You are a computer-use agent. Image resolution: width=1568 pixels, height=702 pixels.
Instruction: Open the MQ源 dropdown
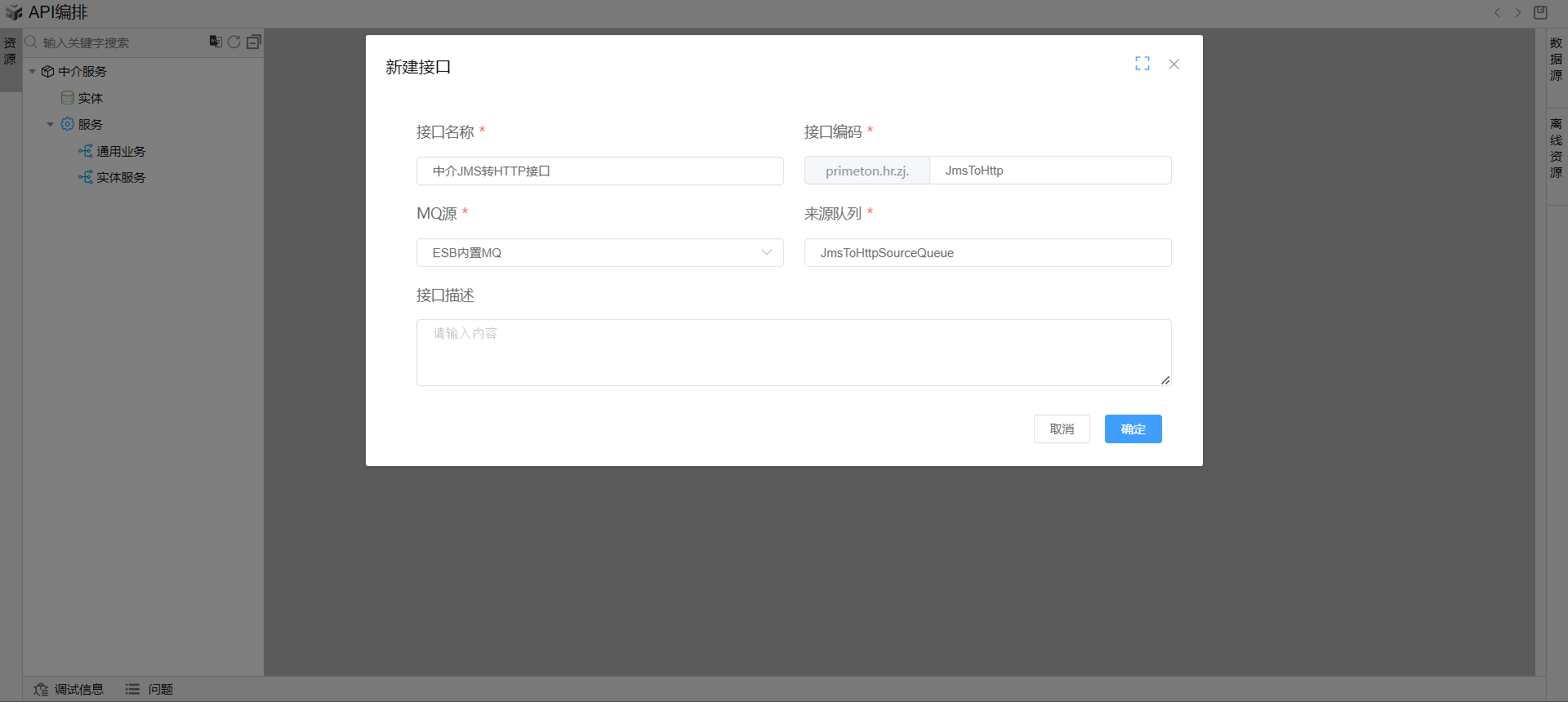(x=599, y=253)
